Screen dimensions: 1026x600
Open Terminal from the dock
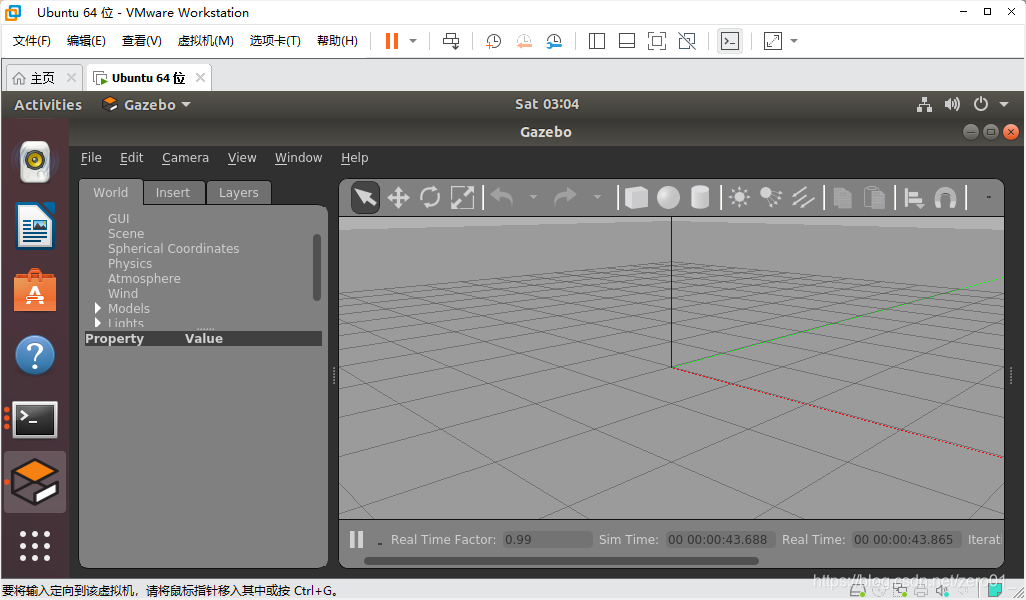(35, 419)
